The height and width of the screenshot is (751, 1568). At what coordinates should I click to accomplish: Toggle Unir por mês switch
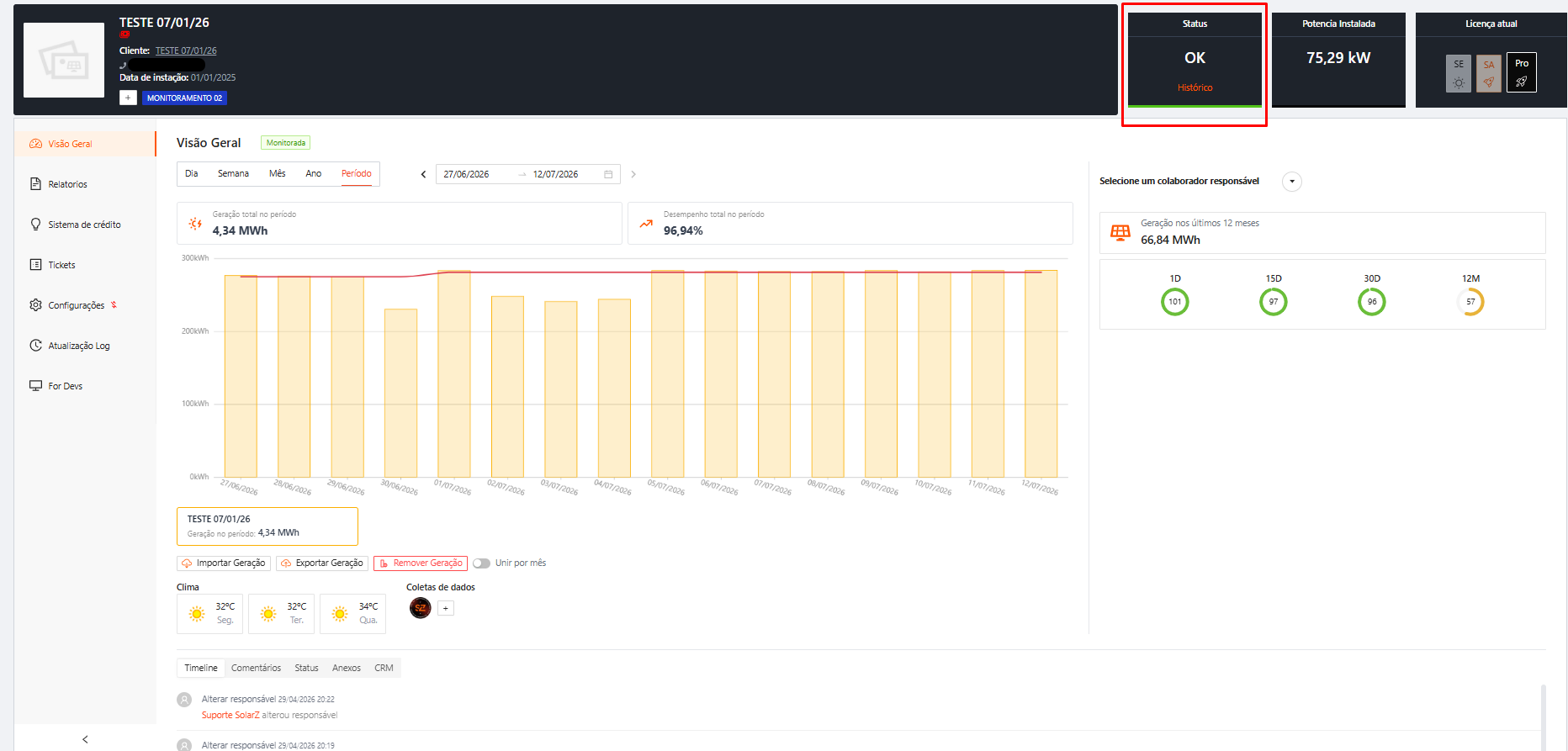[x=481, y=563]
